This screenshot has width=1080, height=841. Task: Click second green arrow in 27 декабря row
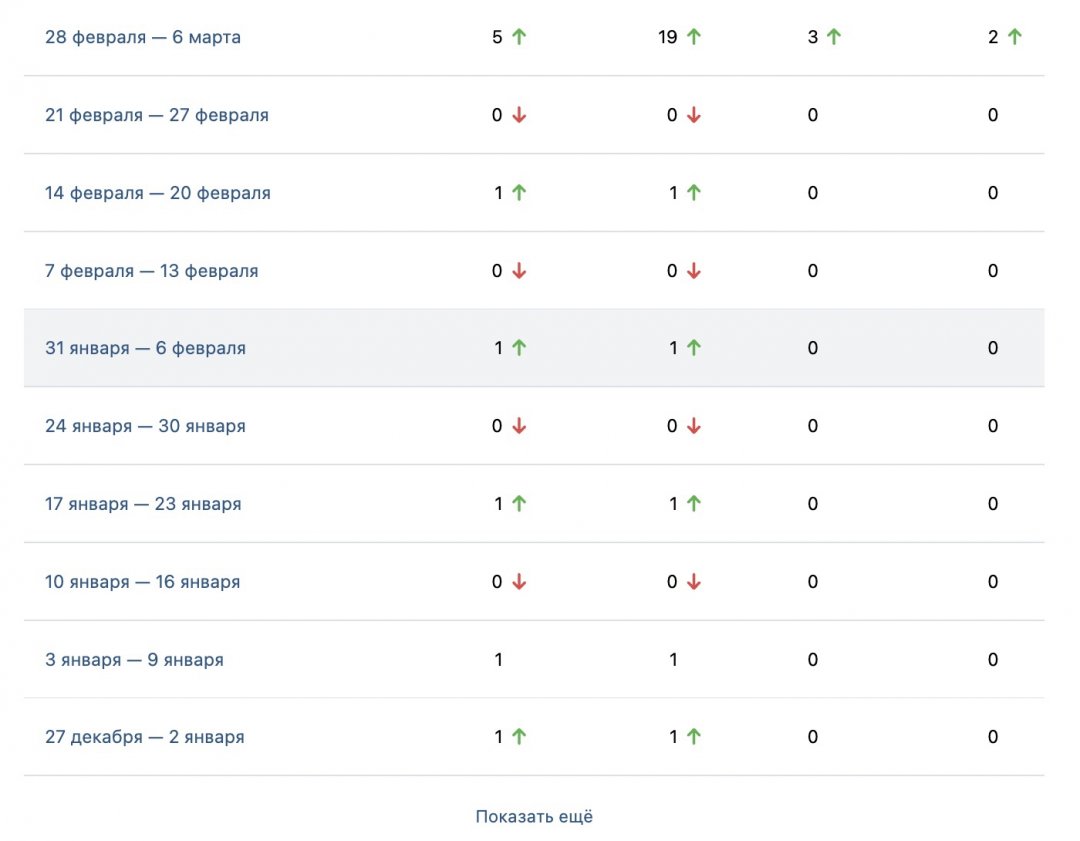694,736
